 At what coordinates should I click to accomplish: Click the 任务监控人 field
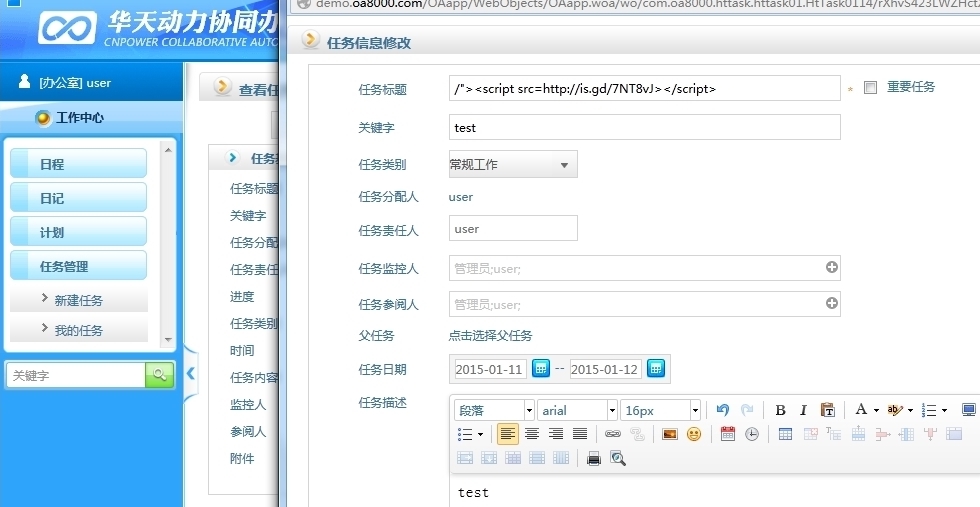coord(644,268)
